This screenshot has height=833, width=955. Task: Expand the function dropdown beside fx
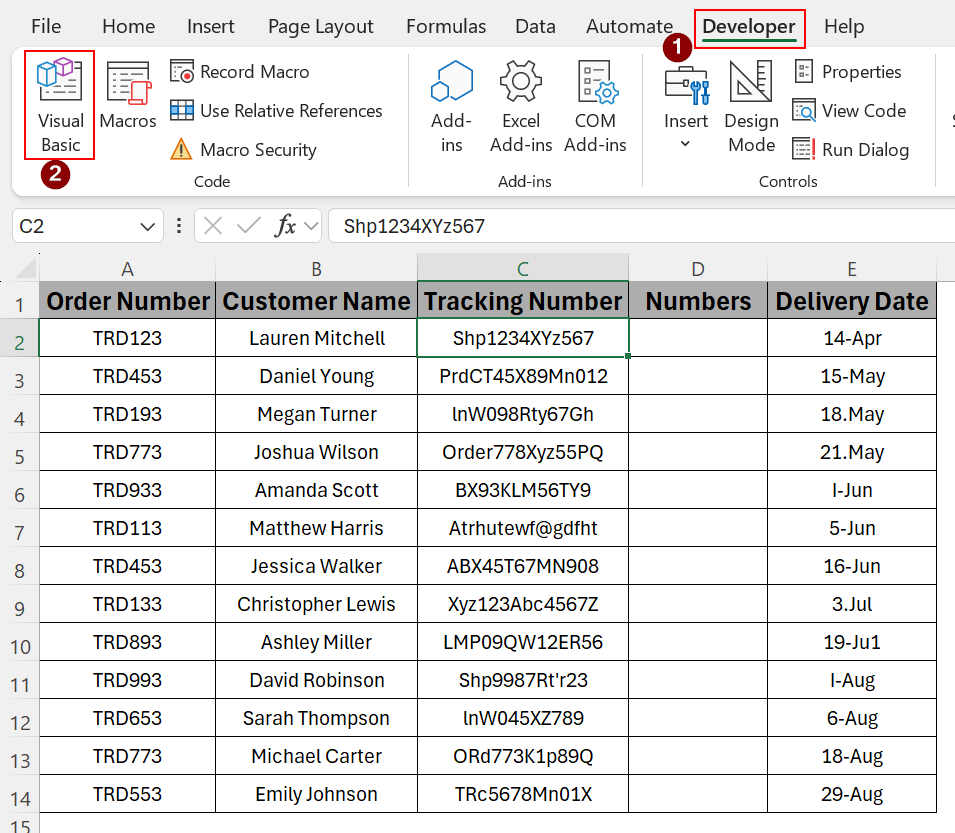pyautogui.click(x=311, y=226)
